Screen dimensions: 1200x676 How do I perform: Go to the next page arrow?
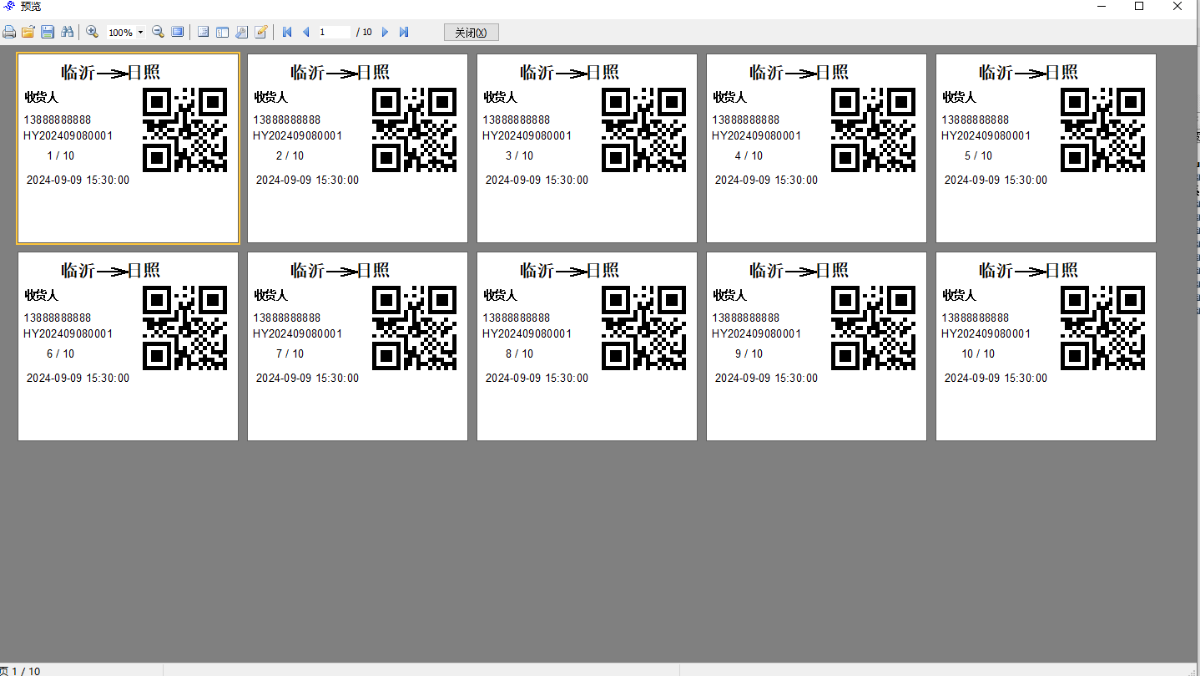[385, 32]
